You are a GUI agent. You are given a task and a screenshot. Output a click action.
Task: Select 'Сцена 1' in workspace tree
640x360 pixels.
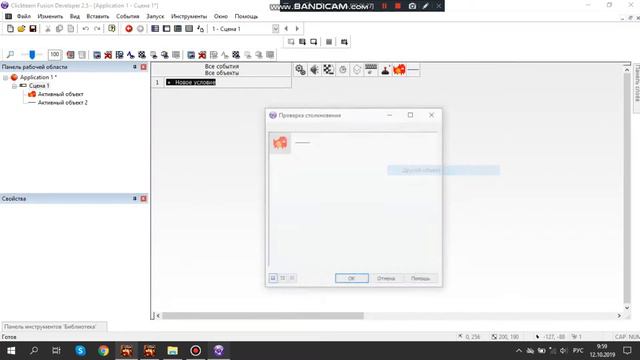click(39, 86)
